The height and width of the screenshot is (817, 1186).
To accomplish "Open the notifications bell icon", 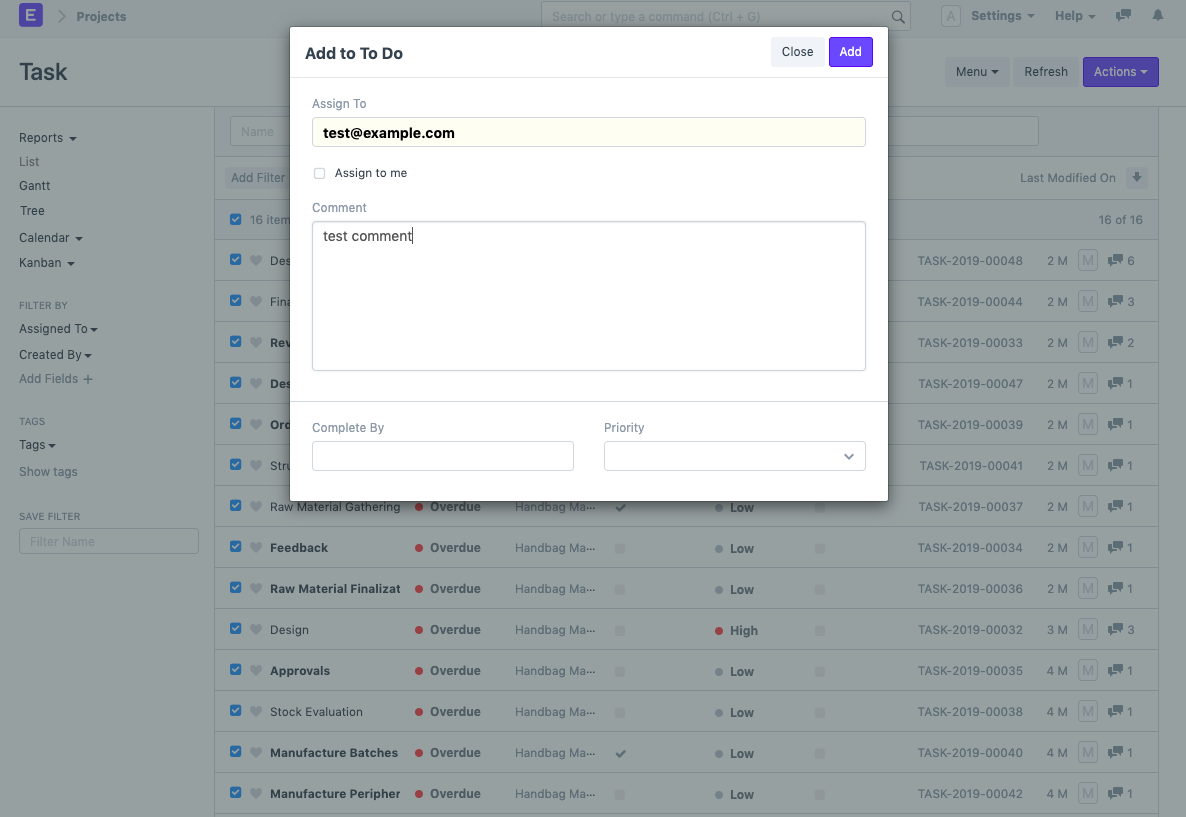I will [x=1158, y=16].
